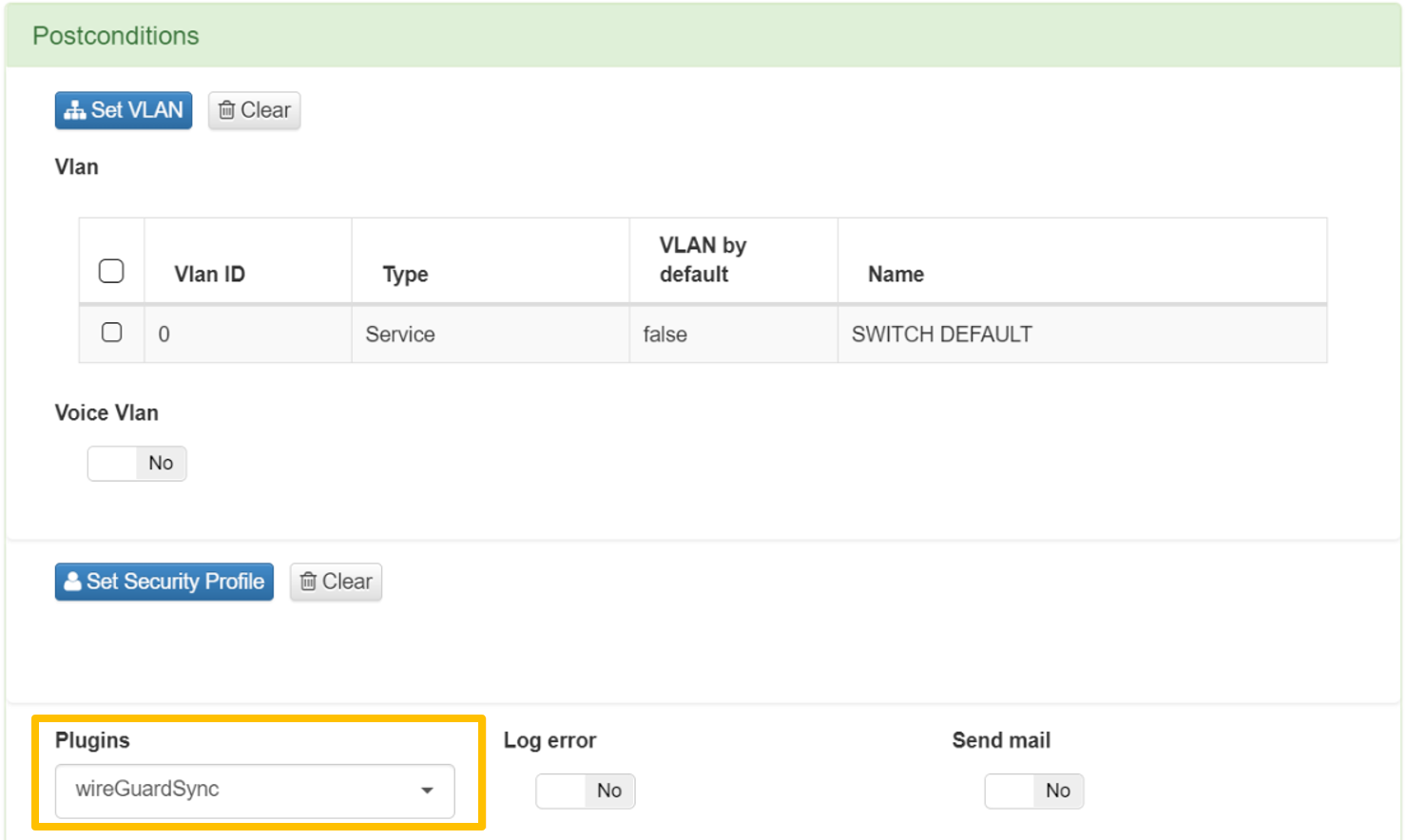Viewport: 1407px width, 840px height.
Task: Click the VLAN by default column header
Action: click(x=703, y=259)
